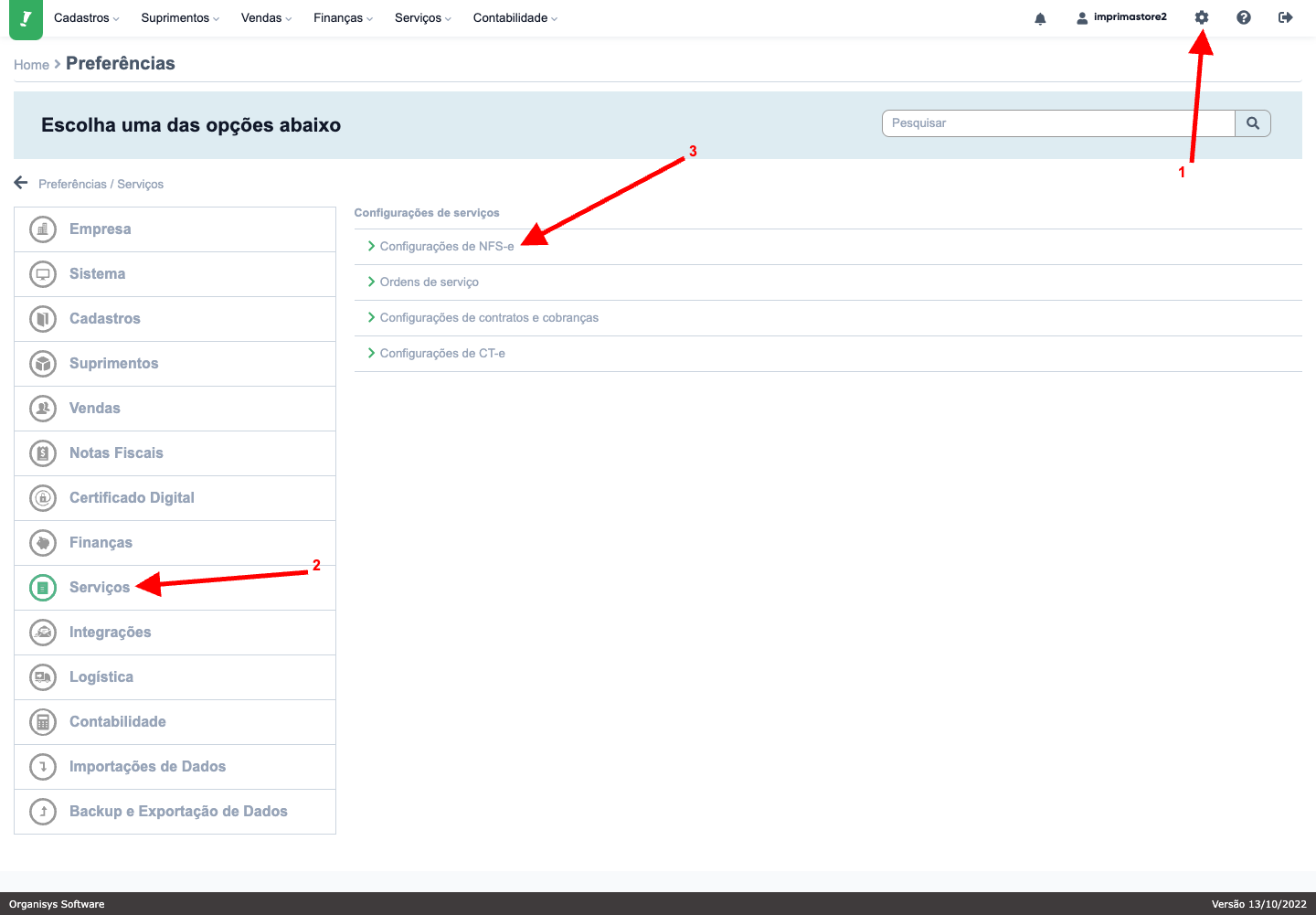The width and height of the screenshot is (1316, 915).
Task: Select Importações de Dados in the sidebar
Action: point(175,767)
